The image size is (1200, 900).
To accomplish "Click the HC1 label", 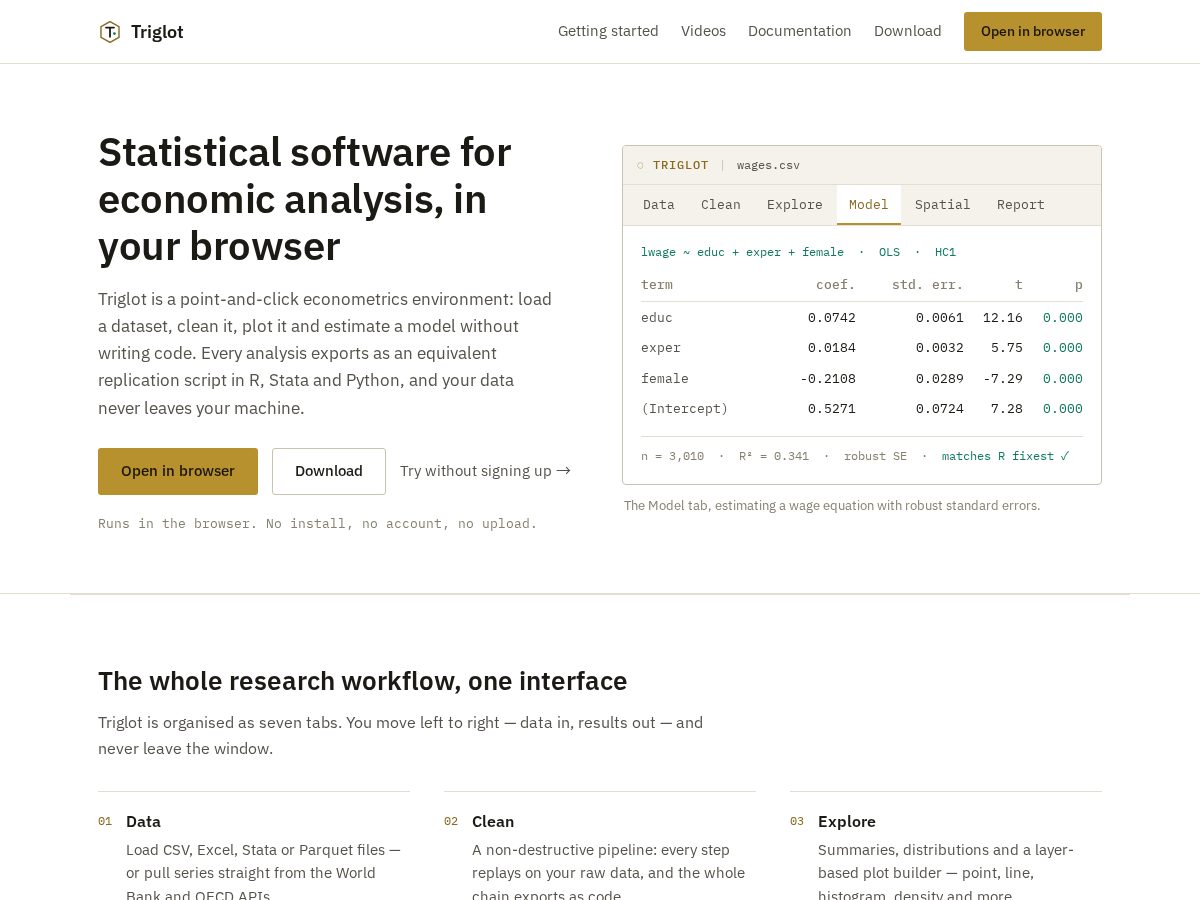I will click(945, 252).
